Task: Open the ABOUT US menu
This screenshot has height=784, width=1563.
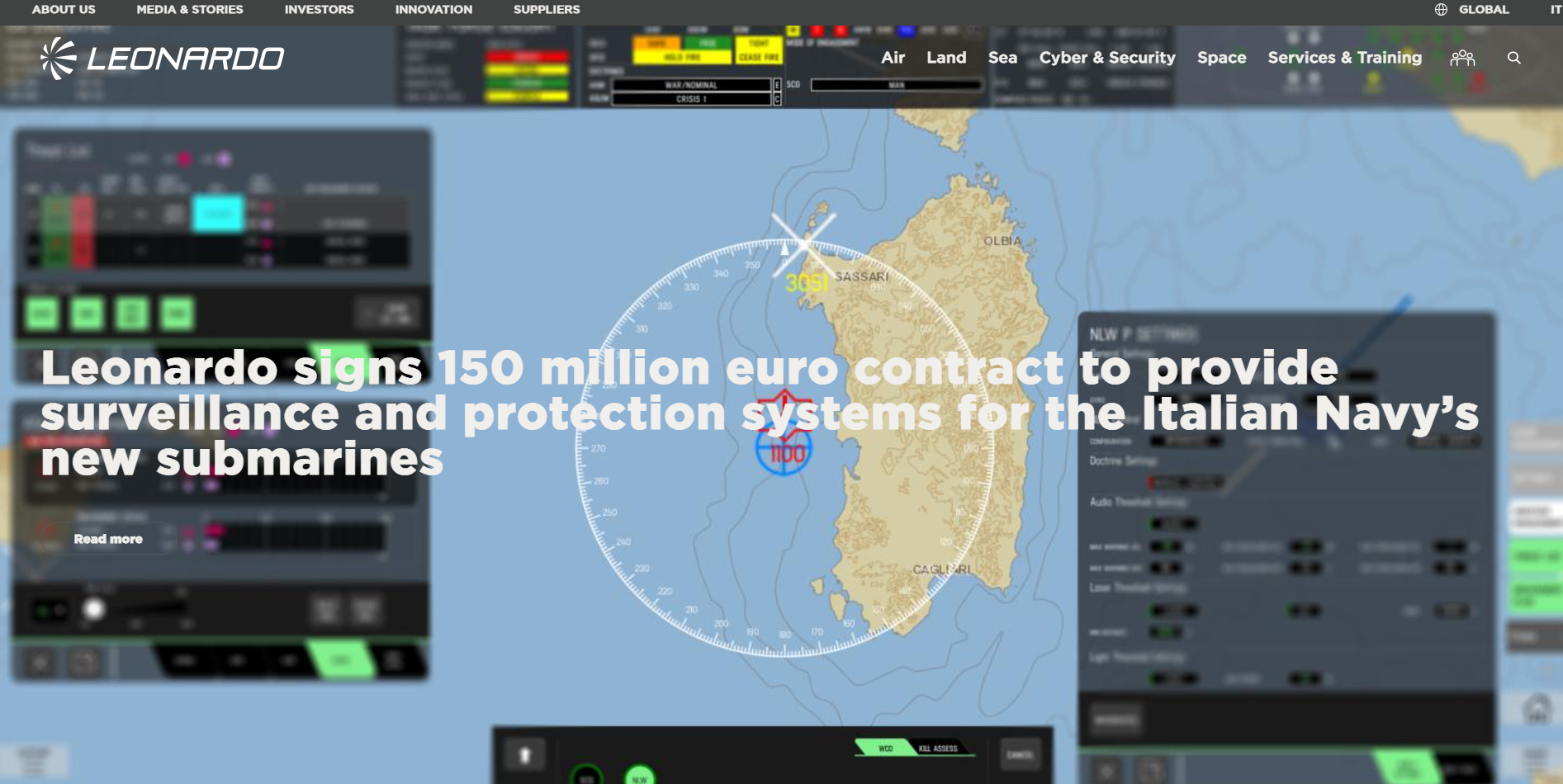Action: point(64,9)
